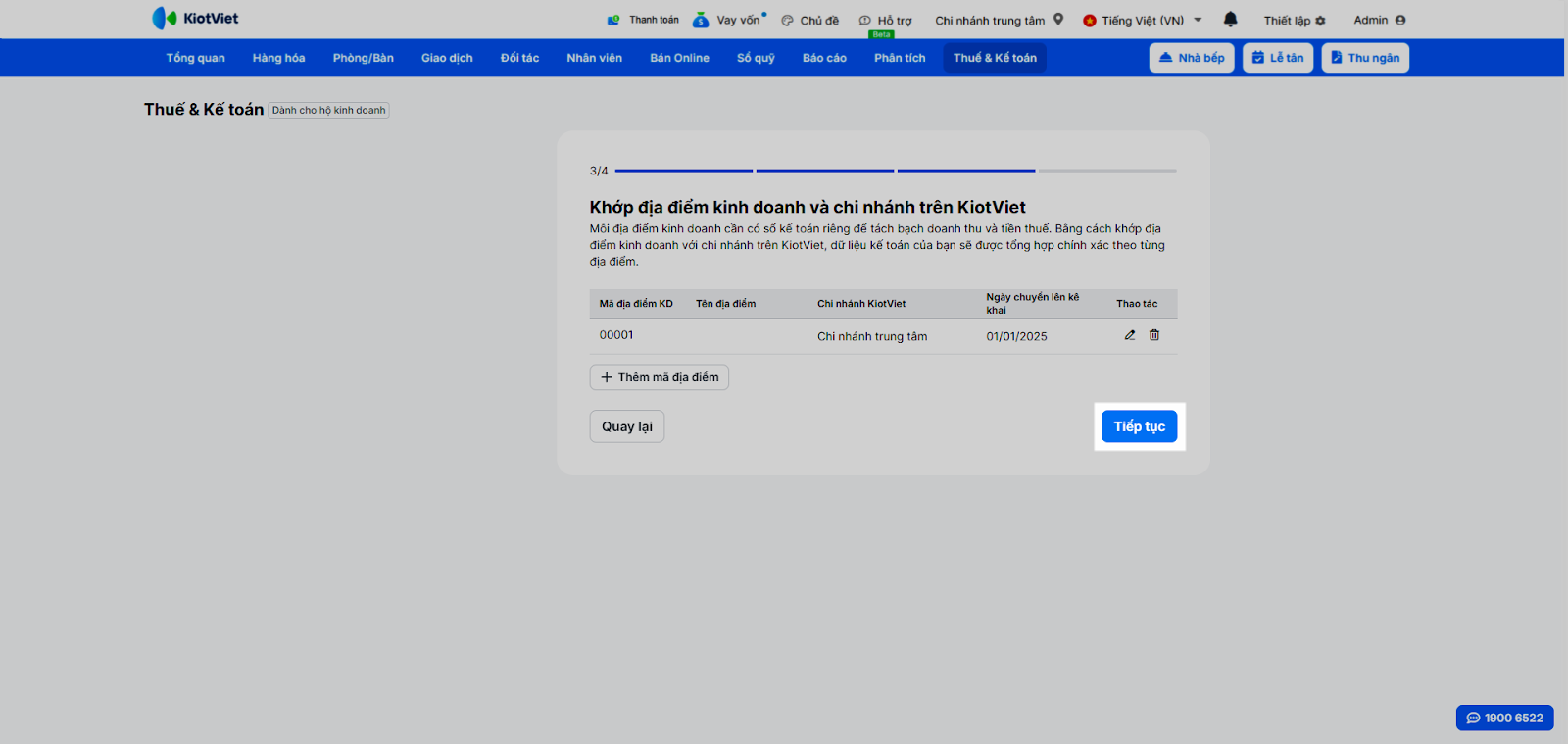Viewport: 1568px width, 744px height.
Task: Select the Thuế & Kế toán menu
Action: coord(995,58)
